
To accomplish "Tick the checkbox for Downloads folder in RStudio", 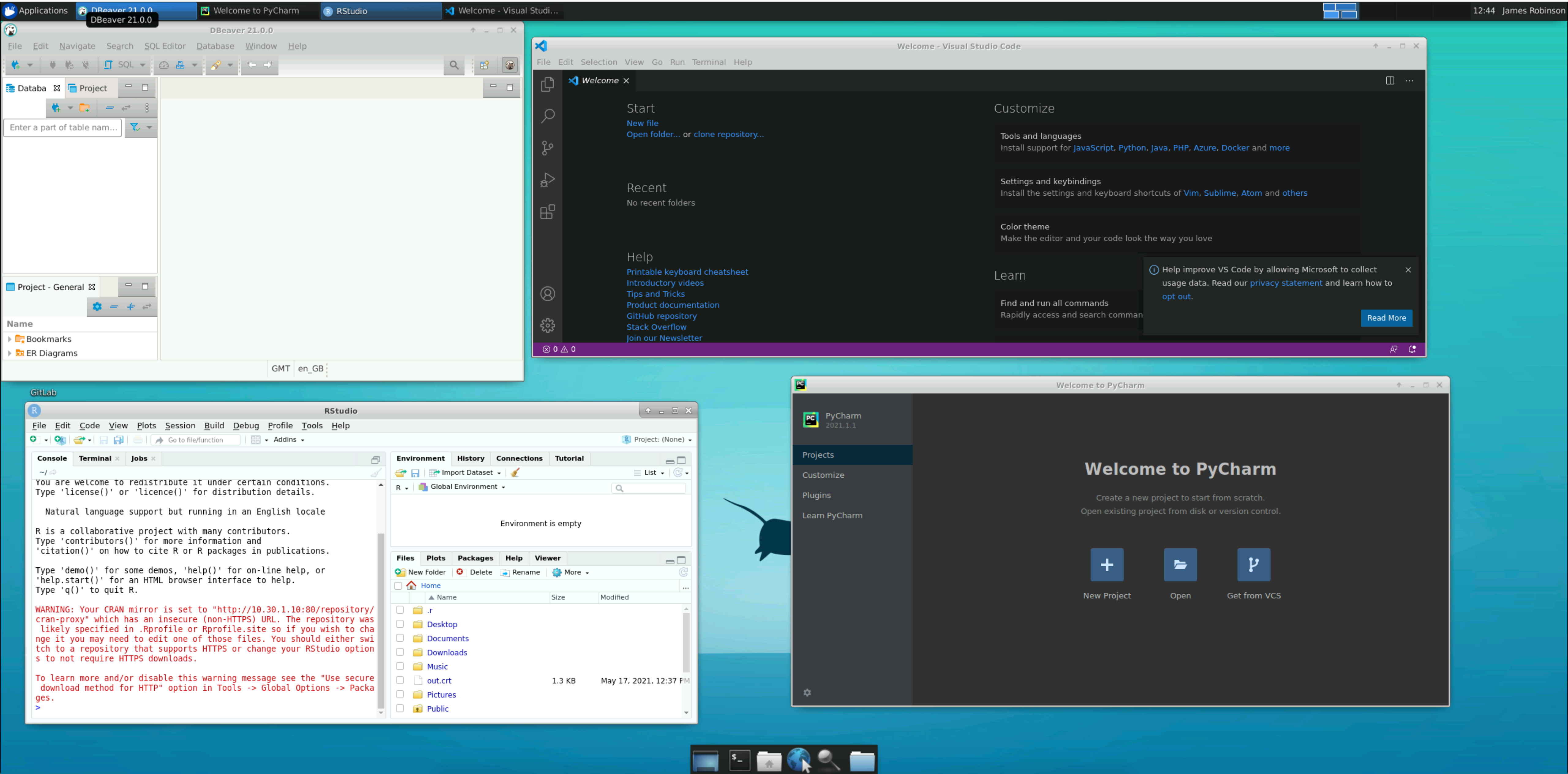I will pos(400,652).
